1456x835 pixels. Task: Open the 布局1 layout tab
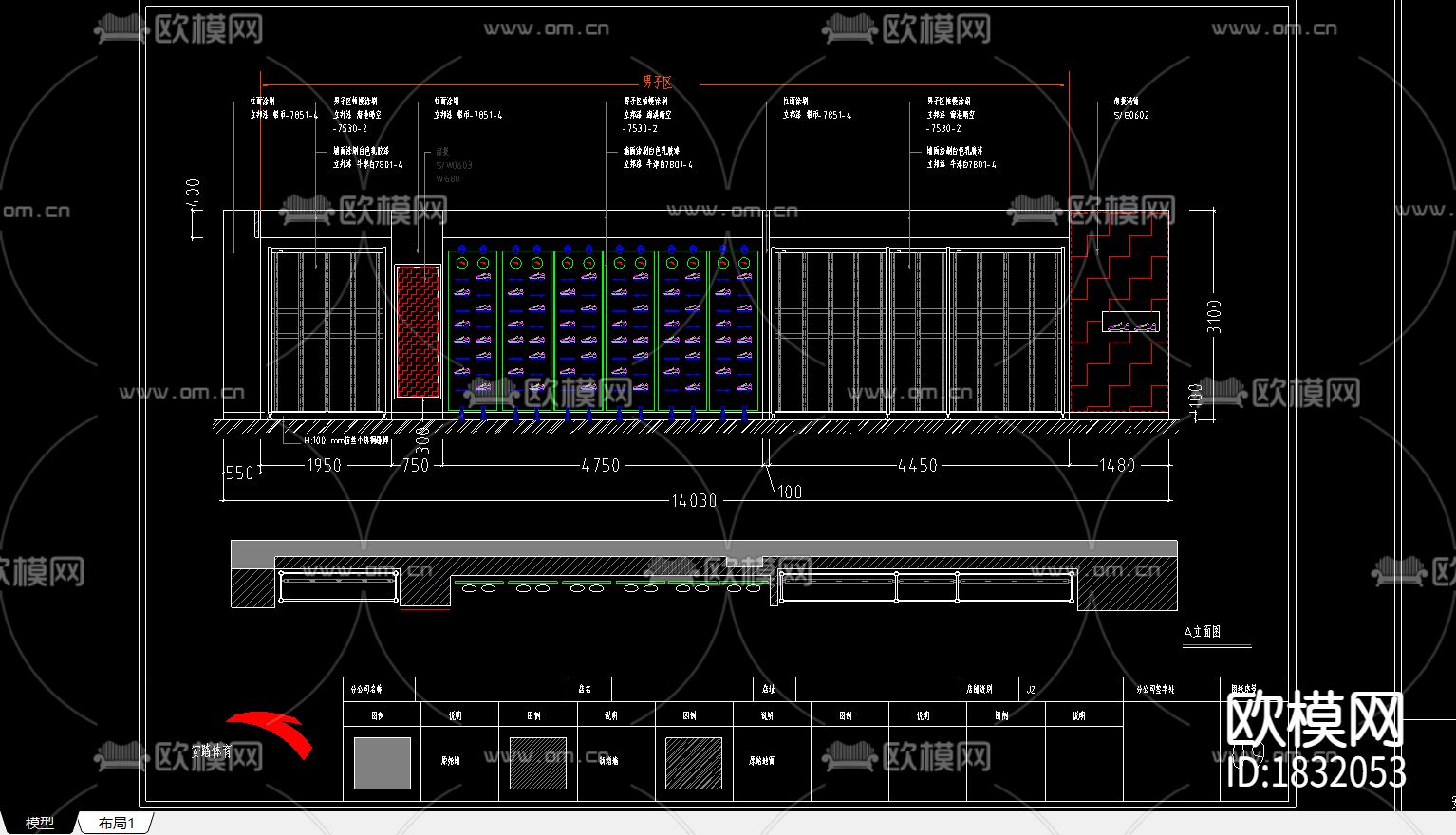(116, 823)
